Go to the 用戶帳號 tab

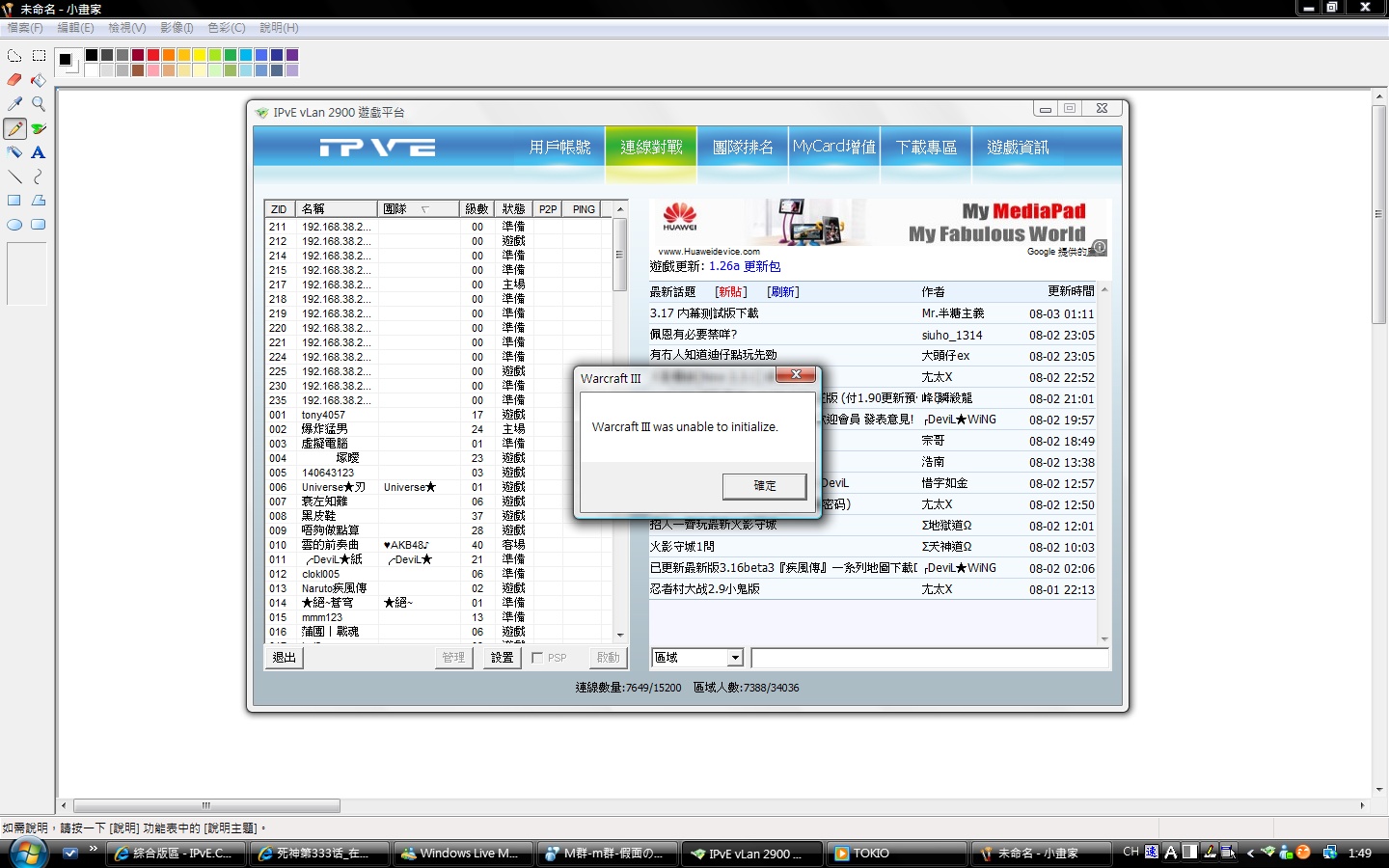(x=559, y=148)
